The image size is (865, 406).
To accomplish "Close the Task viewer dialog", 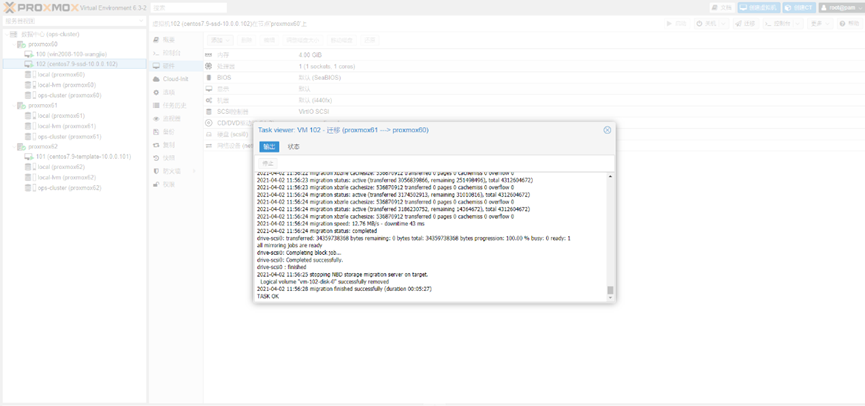I will 607,130.
